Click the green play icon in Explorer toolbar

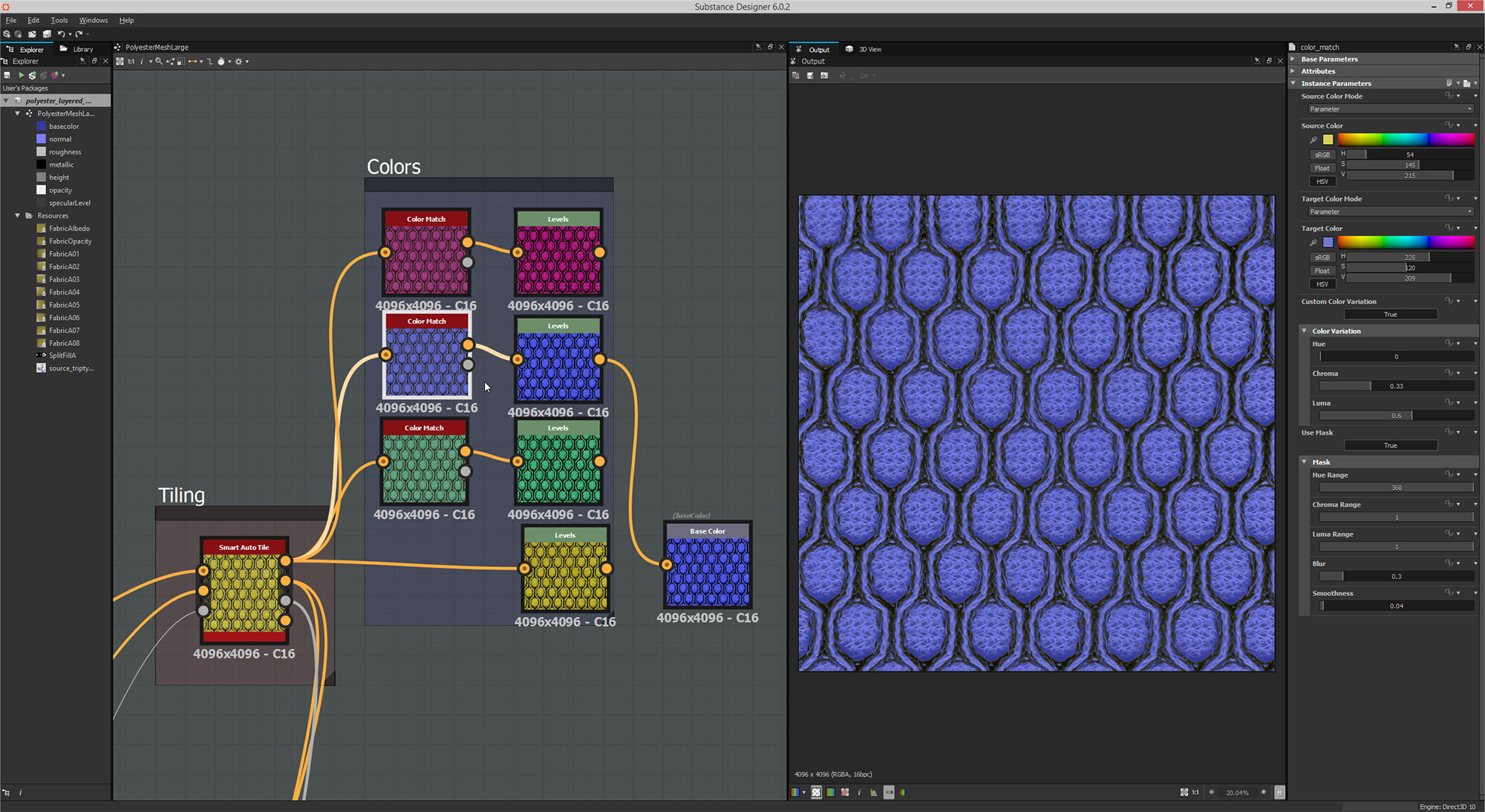pos(21,75)
